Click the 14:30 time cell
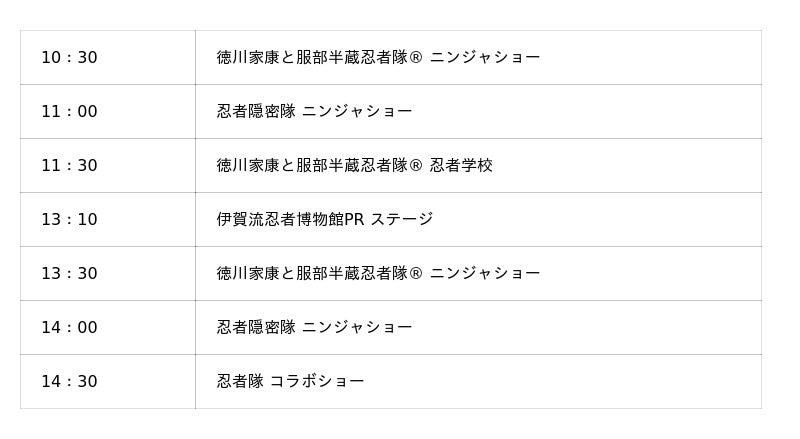This screenshot has height=439, width=800. [69, 382]
